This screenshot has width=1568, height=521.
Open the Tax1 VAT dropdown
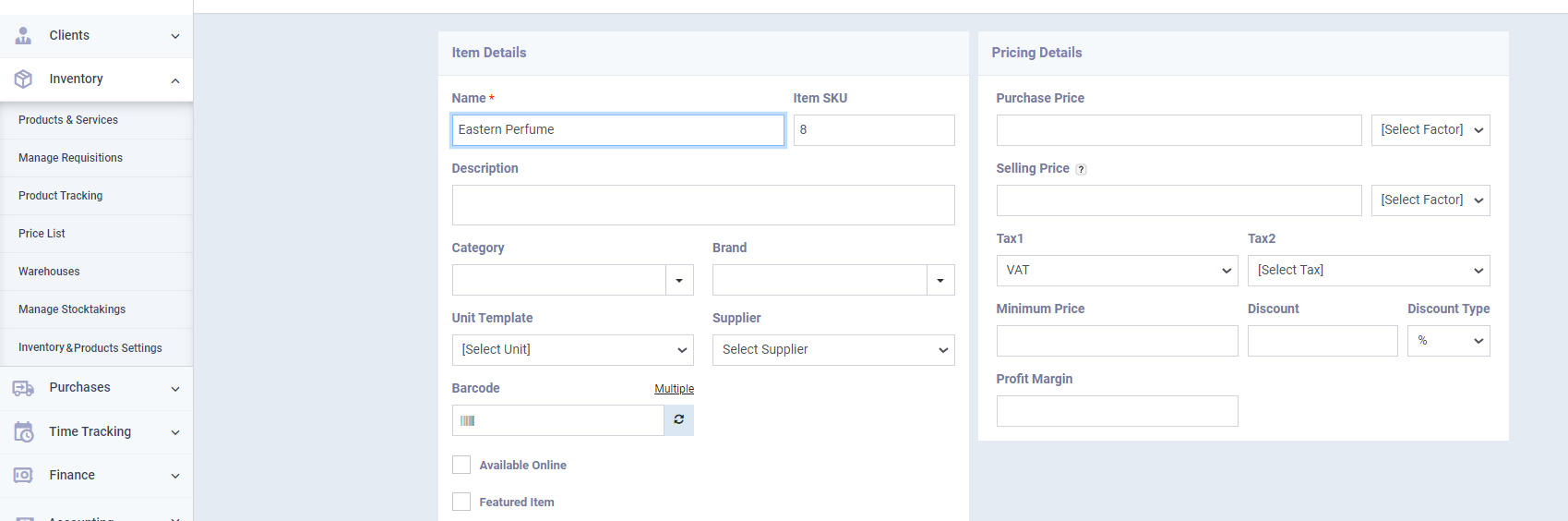pyautogui.click(x=1117, y=271)
